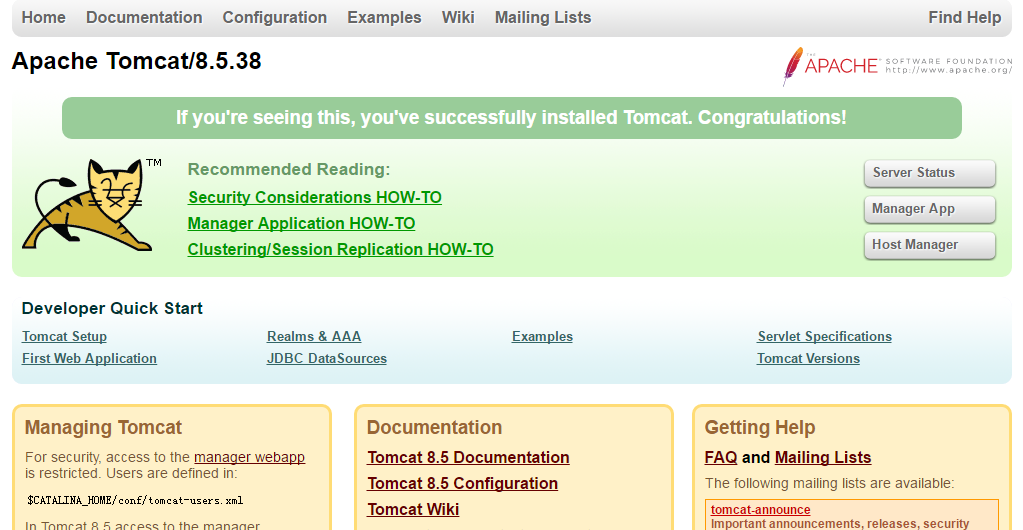Image resolution: width=1023 pixels, height=530 pixels.
Task: Open Security Considerations HOW-TO link
Action: (x=314, y=197)
